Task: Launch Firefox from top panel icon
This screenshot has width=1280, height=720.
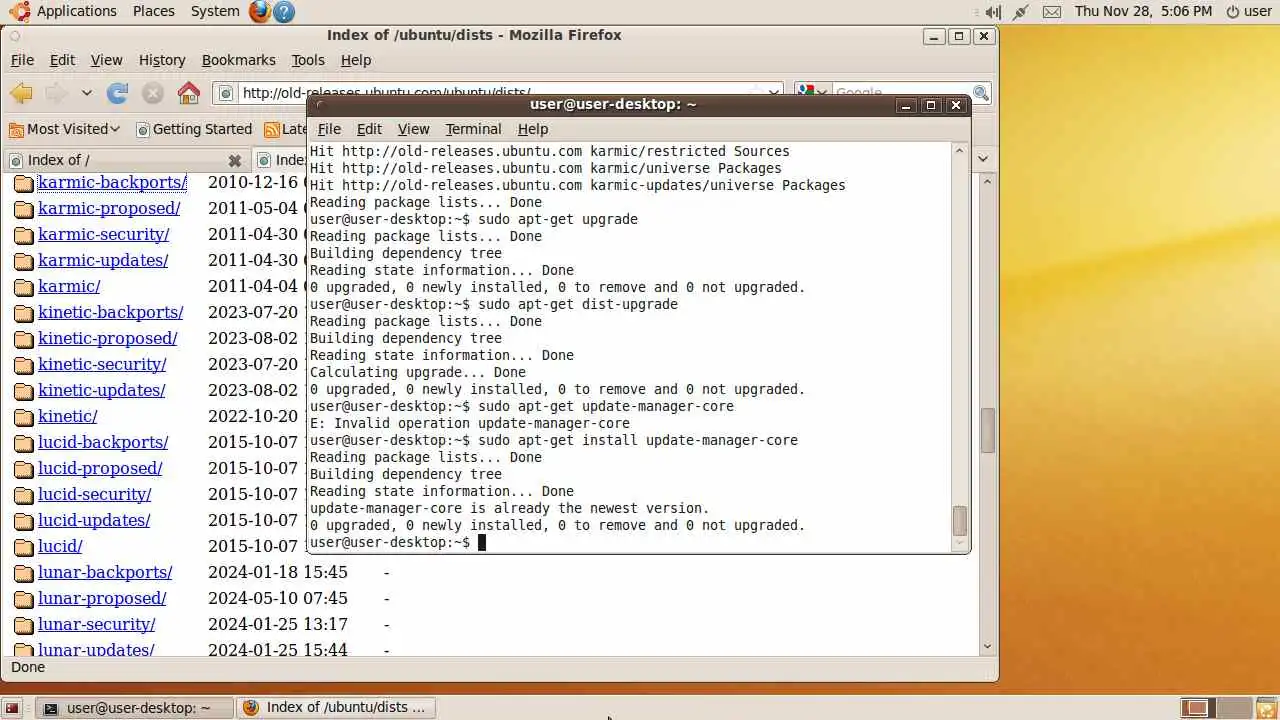Action: [x=259, y=12]
